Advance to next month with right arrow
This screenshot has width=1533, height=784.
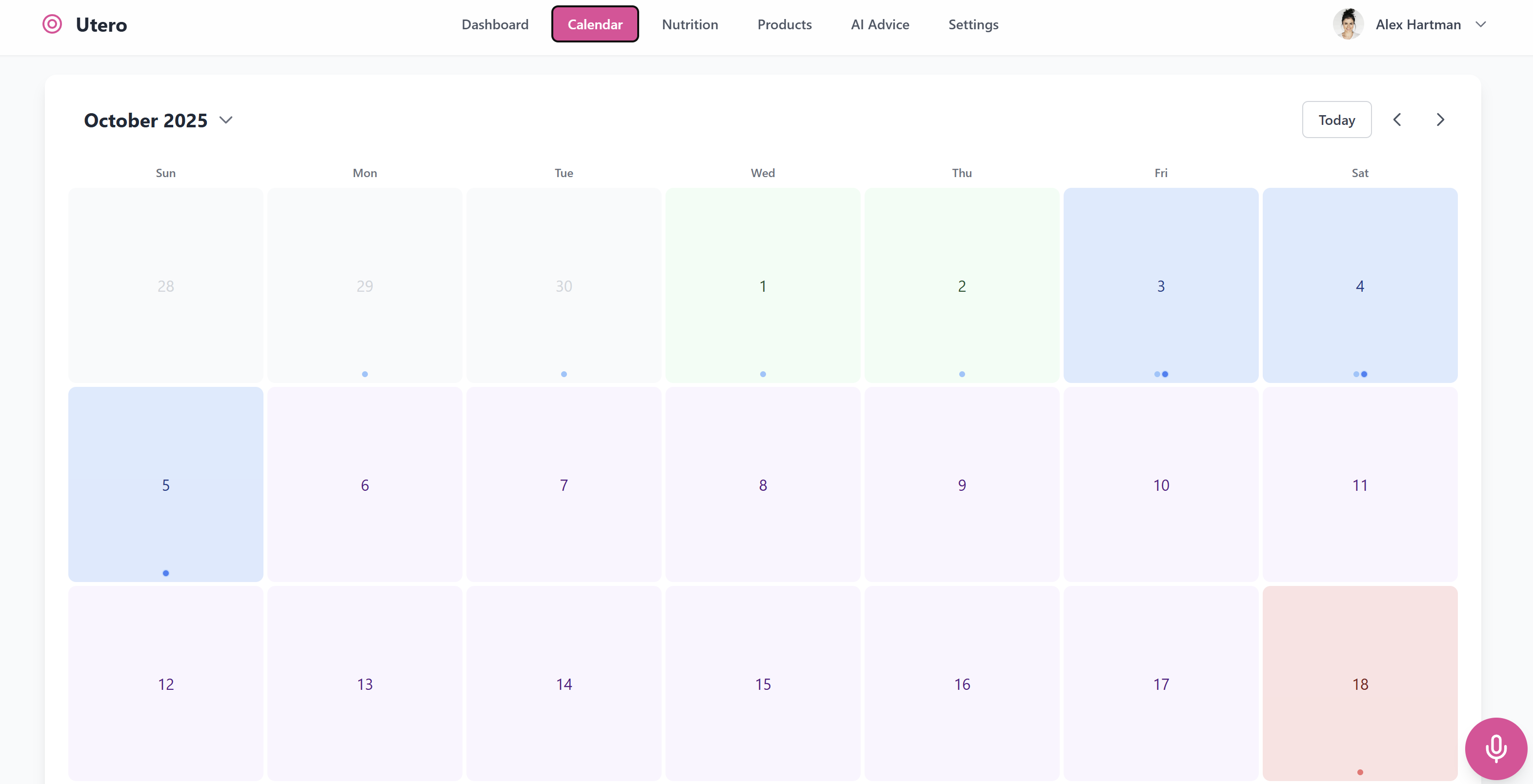point(1440,120)
